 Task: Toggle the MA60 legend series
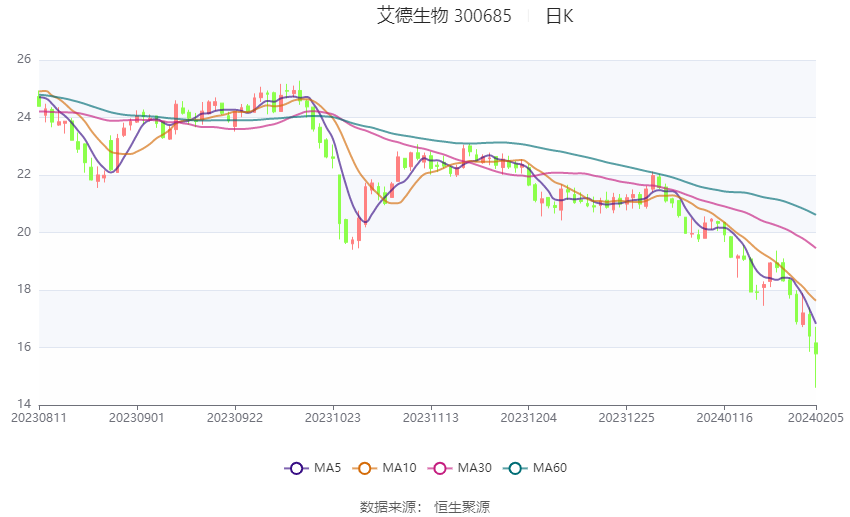point(535,468)
